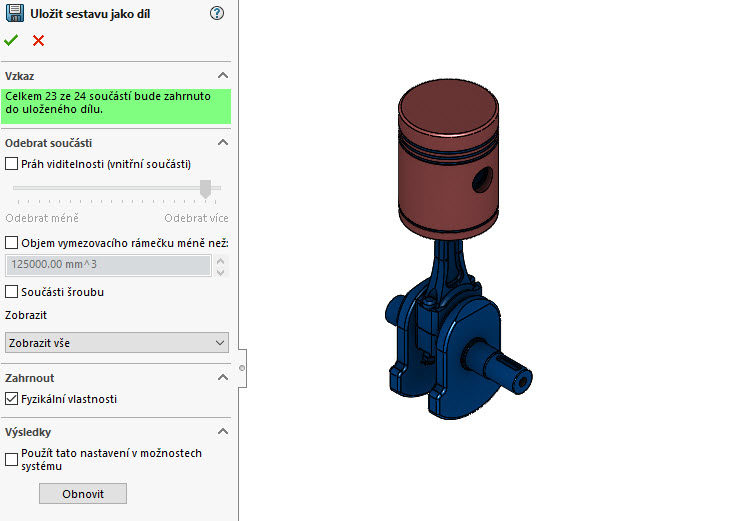Screen dimensions: 750x521
Task: Open the Zobrazit vše dropdown
Action: point(117,343)
